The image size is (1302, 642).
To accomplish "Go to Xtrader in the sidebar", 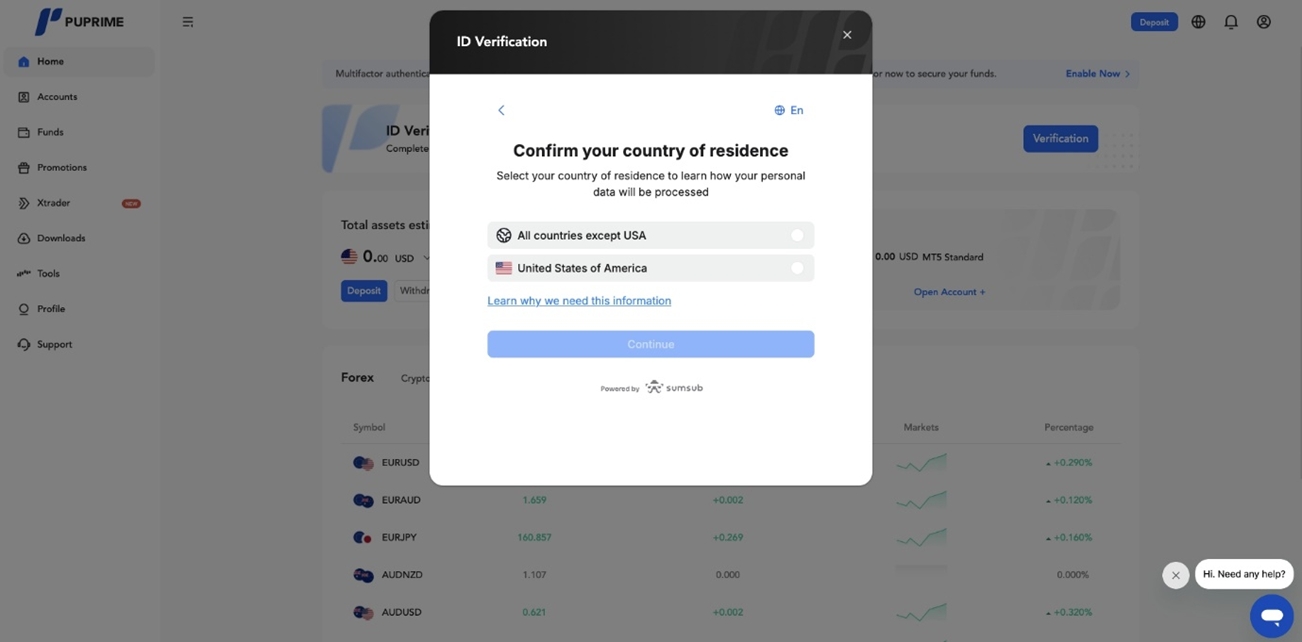I will pyautogui.click(x=54, y=203).
